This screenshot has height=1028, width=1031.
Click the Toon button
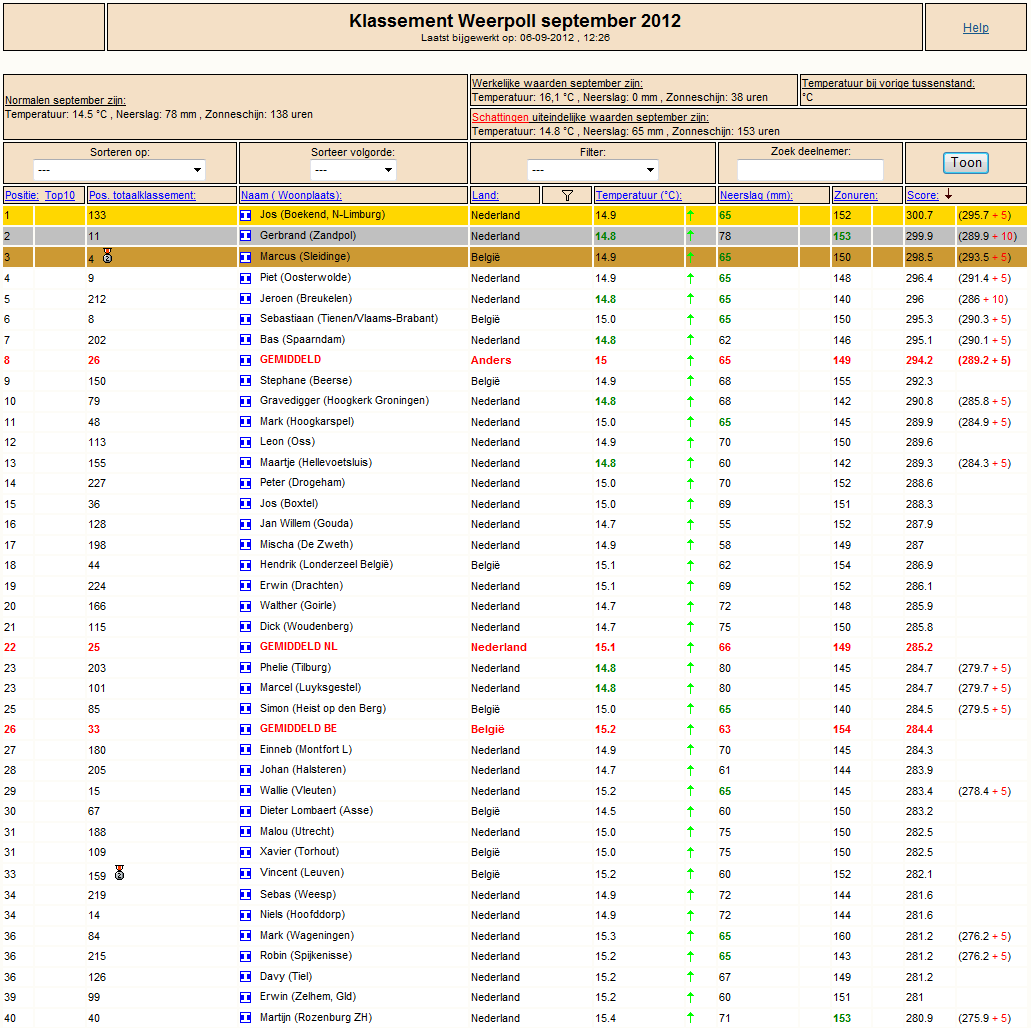[966, 162]
